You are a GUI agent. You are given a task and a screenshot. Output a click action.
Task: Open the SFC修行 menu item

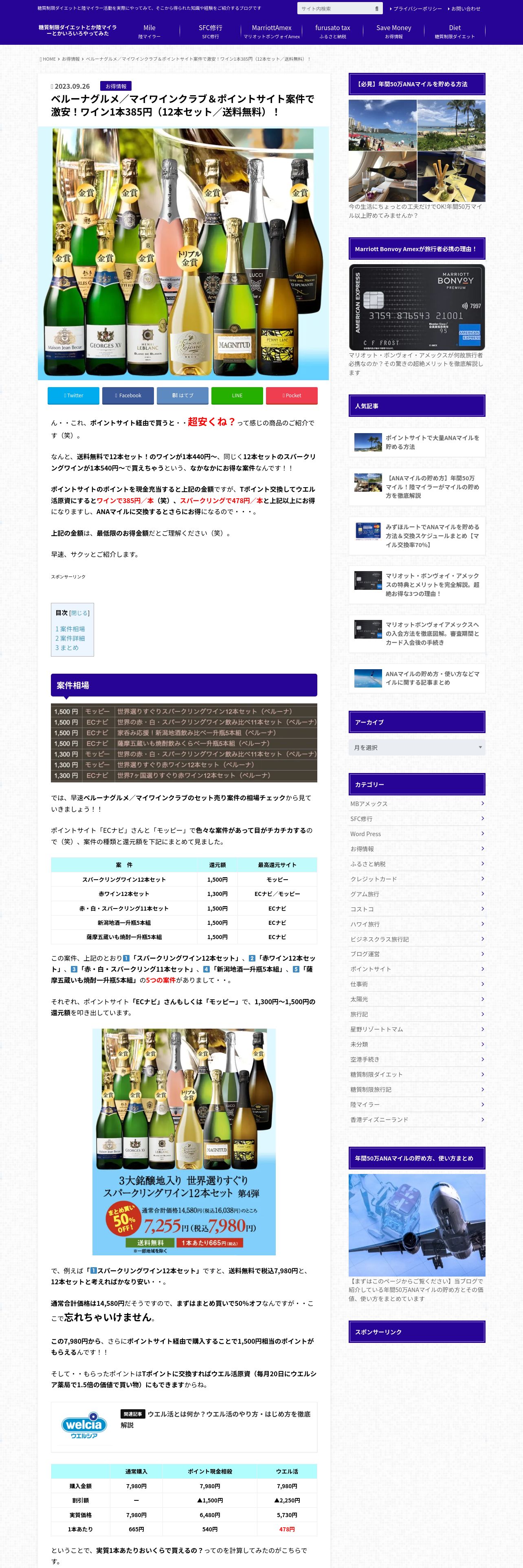click(211, 32)
